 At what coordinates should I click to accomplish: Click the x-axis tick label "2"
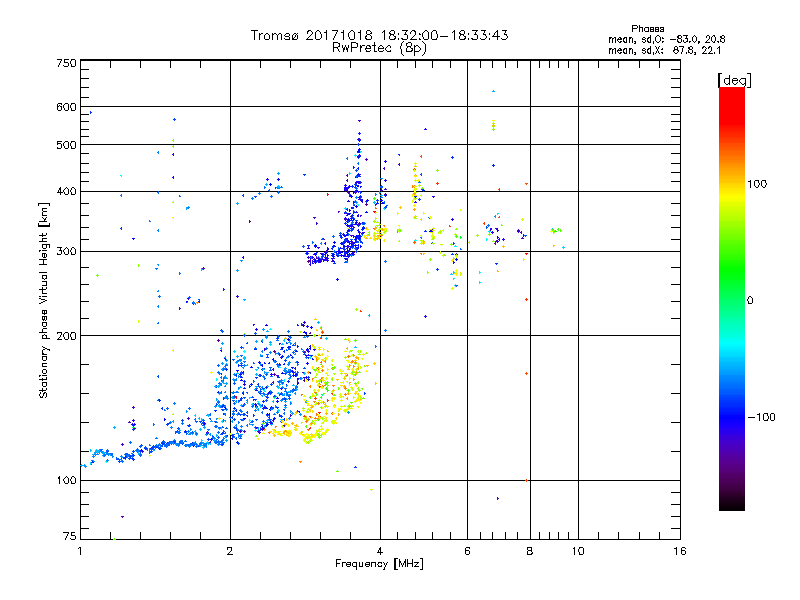[x=230, y=551]
